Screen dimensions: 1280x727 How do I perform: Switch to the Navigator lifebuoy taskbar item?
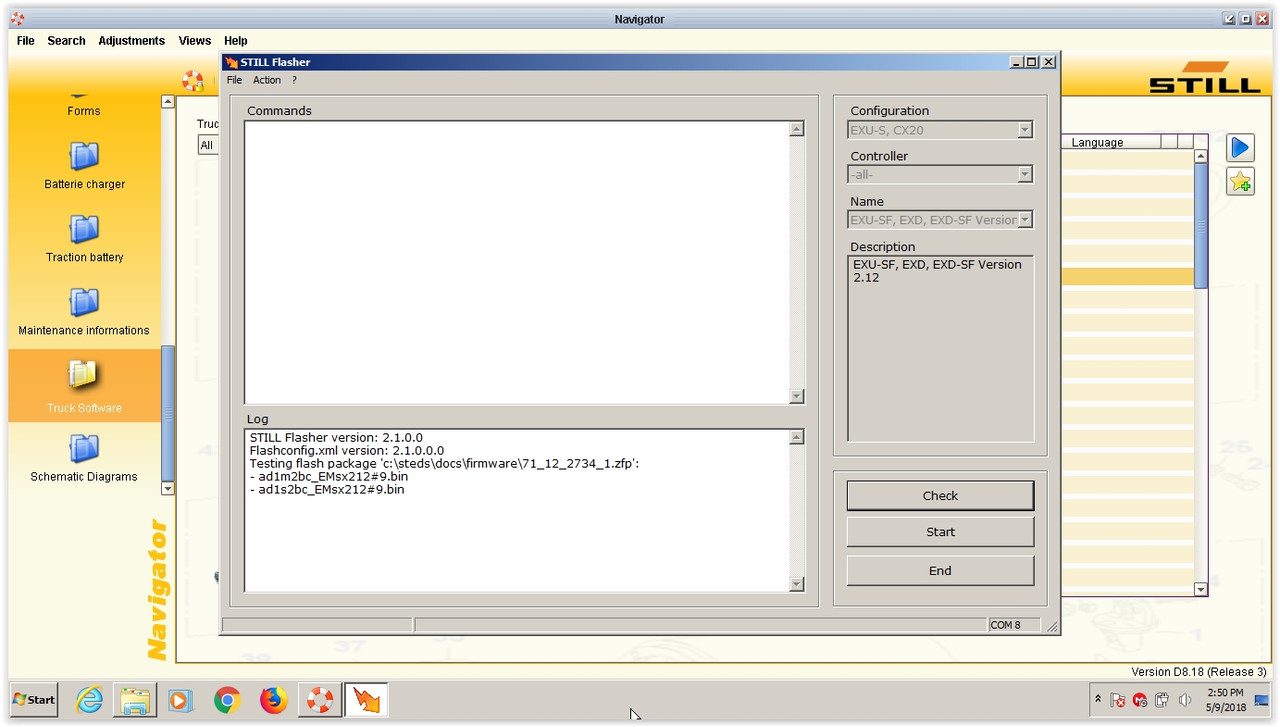click(320, 700)
